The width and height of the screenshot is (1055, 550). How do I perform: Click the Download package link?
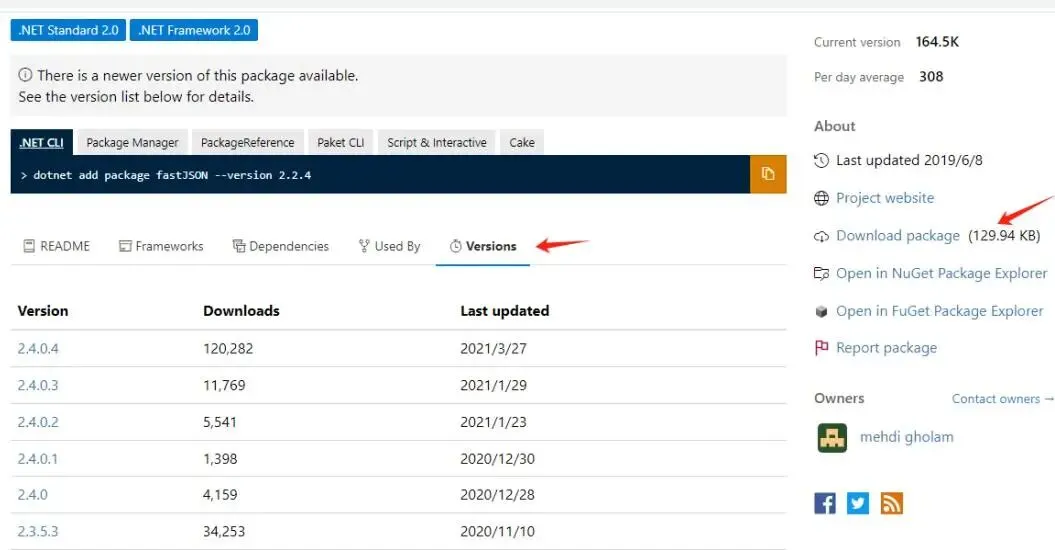coord(898,236)
